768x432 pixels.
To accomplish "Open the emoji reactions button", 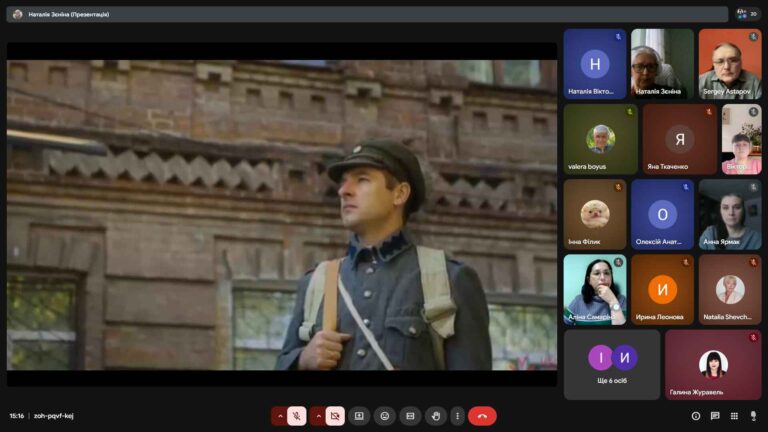I will (384, 416).
